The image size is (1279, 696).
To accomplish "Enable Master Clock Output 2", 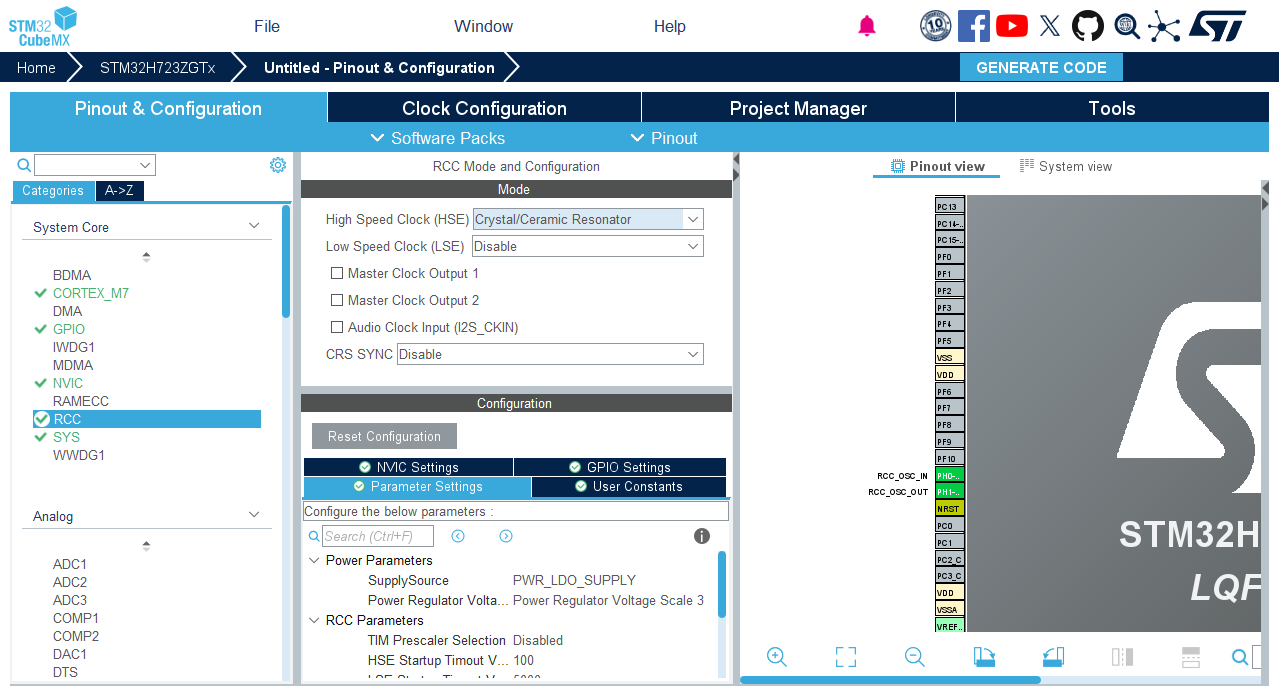I will pos(337,300).
